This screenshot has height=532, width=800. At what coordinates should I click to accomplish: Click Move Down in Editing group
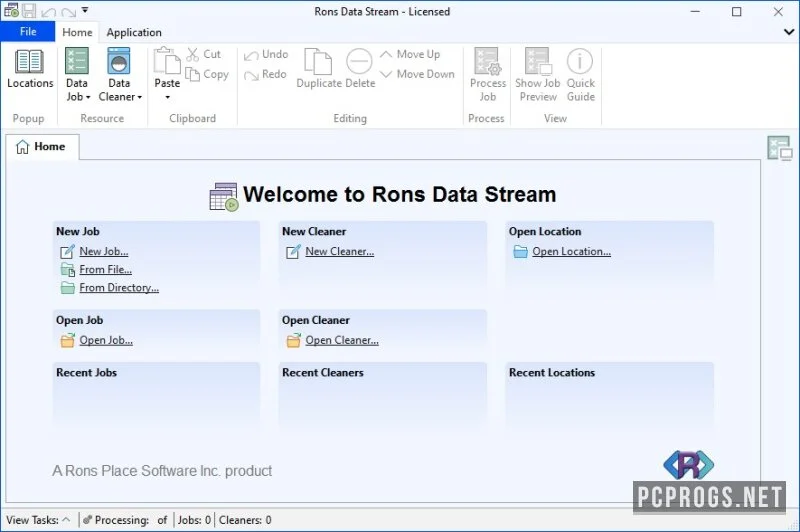pyautogui.click(x=417, y=74)
